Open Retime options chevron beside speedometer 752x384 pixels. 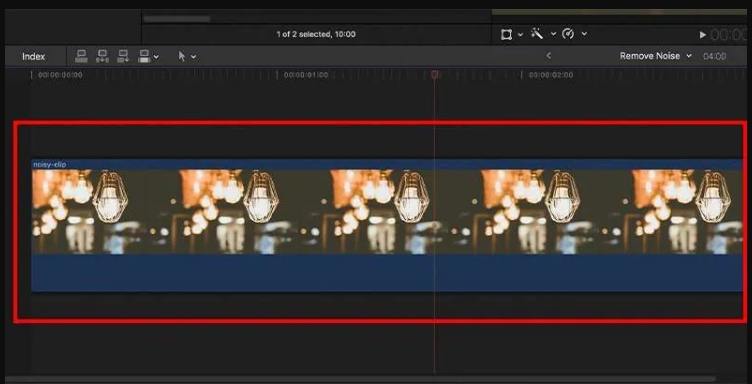(x=584, y=34)
